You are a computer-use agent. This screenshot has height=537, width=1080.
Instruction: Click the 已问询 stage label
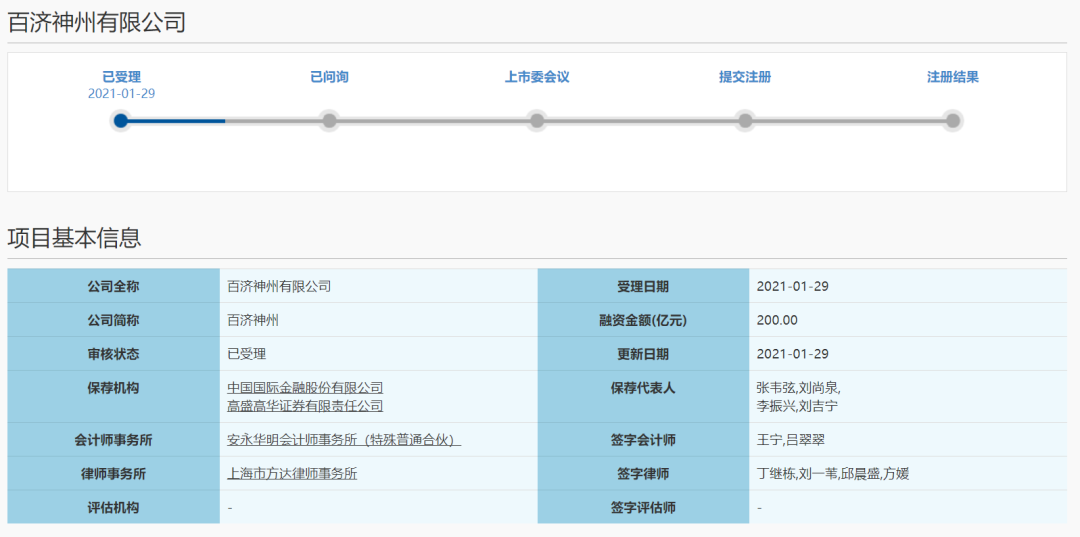click(x=329, y=77)
